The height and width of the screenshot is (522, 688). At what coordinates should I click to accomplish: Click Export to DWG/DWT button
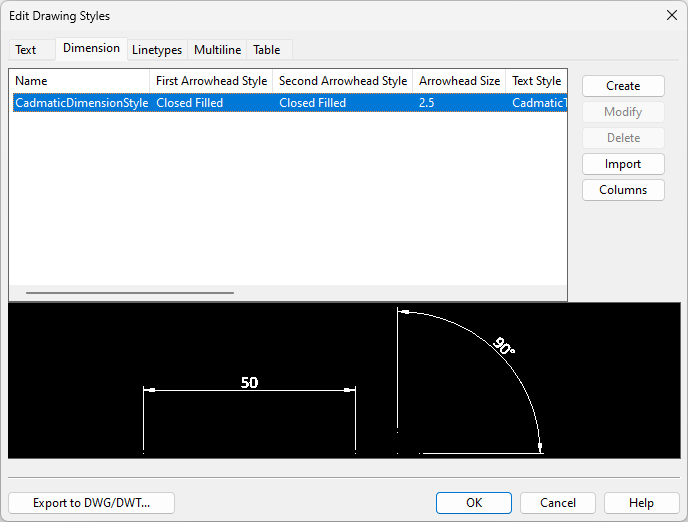[x=91, y=503]
